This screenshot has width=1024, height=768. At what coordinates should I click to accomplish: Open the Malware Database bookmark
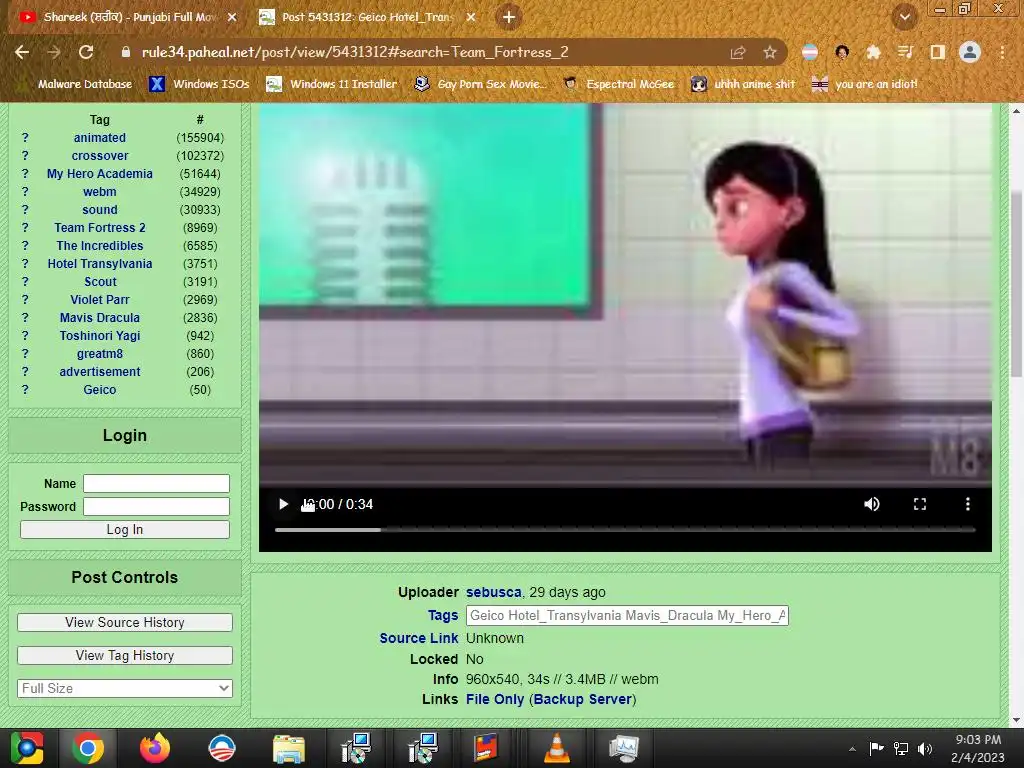[75, 84]
